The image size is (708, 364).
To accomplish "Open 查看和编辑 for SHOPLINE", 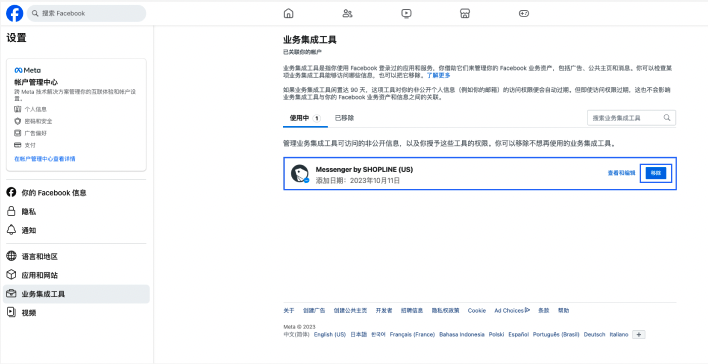I will (x=621, y=173).
